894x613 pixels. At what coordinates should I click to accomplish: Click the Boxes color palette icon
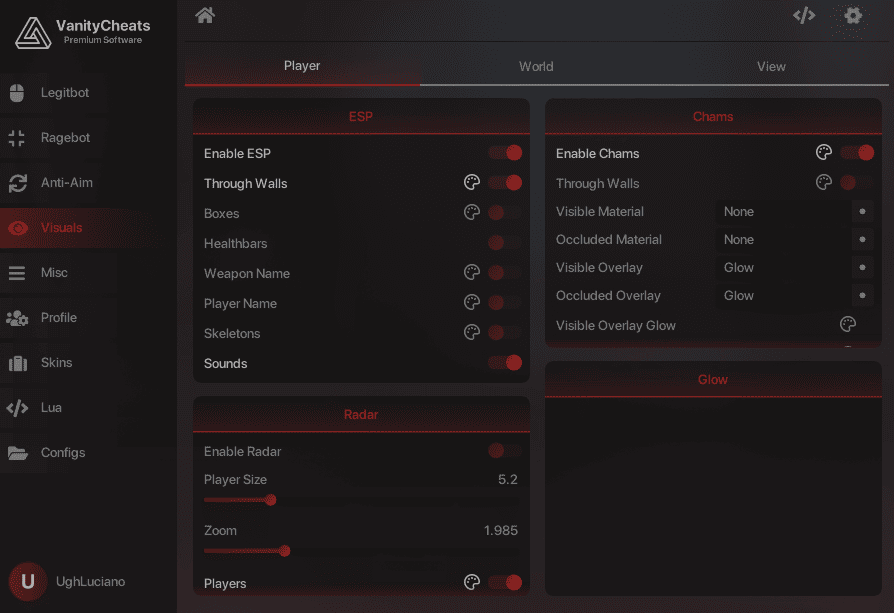click(x=472, y=213)
